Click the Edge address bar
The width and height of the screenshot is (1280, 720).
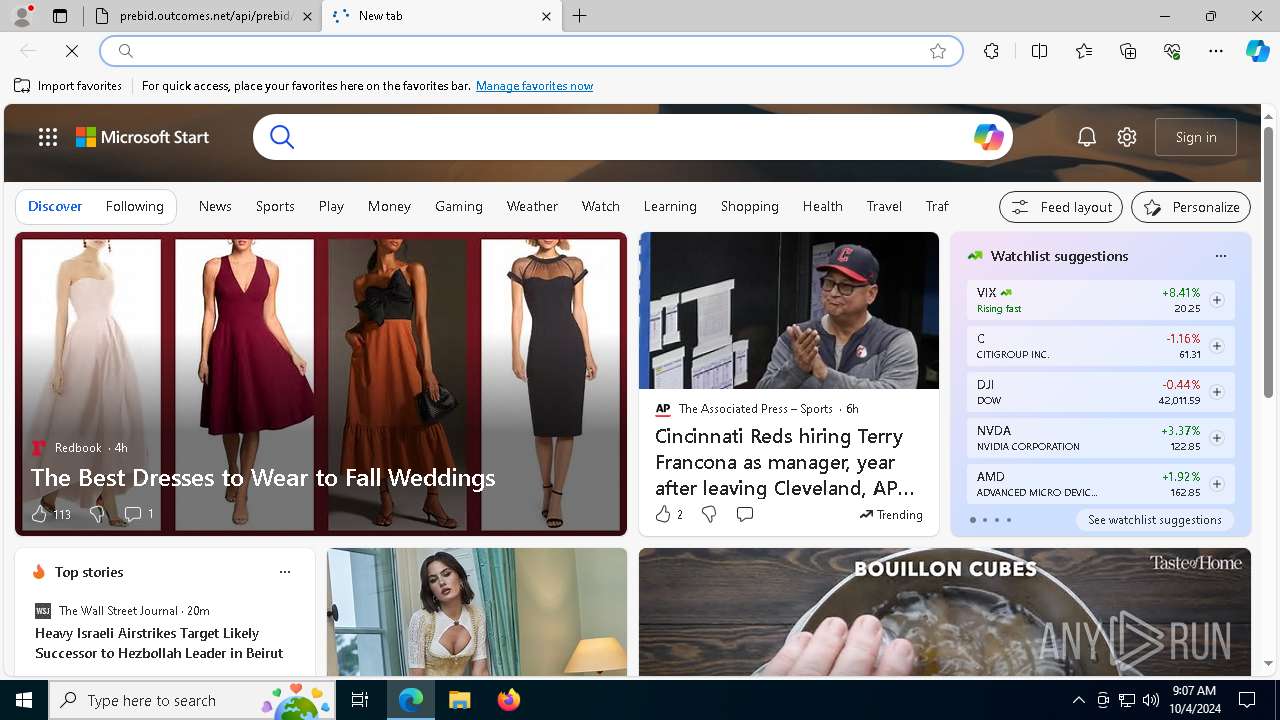530,51
